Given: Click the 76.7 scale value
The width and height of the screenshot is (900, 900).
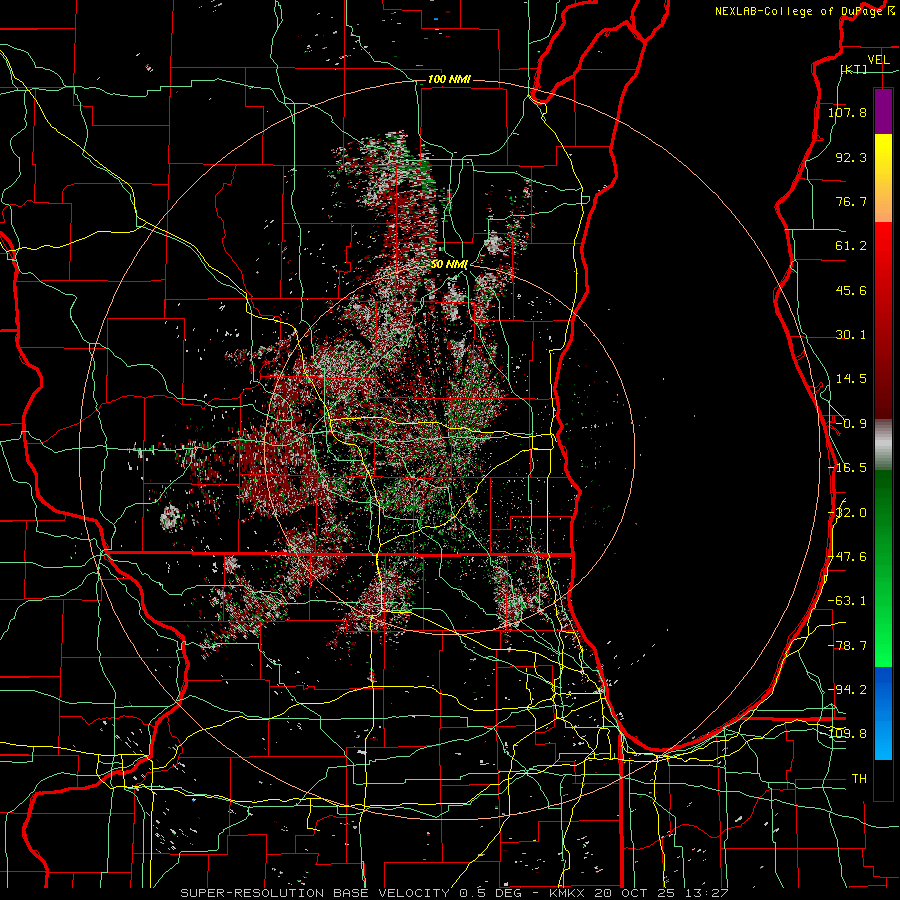Looking at the screenshot, I should click(x=851, y=201).
